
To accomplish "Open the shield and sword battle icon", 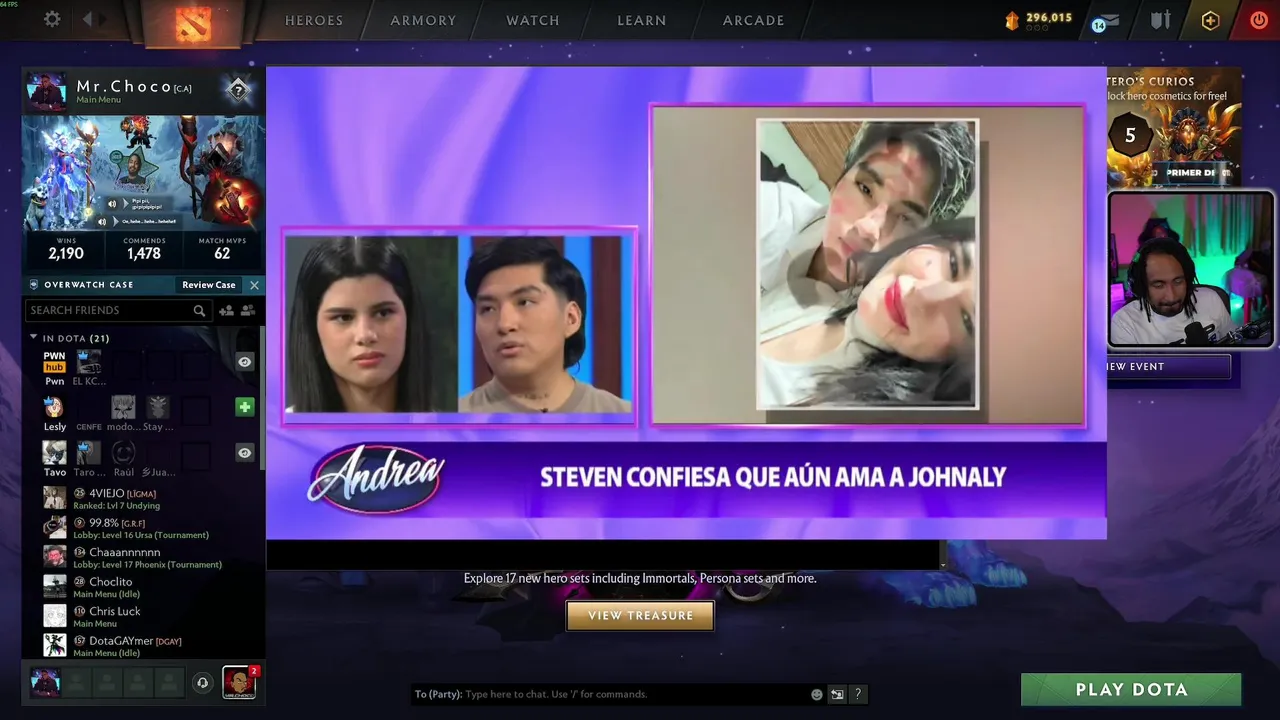I will pyautogui.click(x=1160, y=20).
